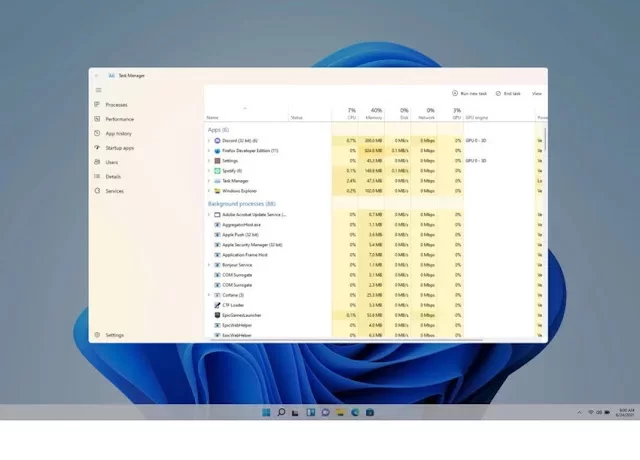
Task: Click the Users sidebar icon
Action: point(97,162)
